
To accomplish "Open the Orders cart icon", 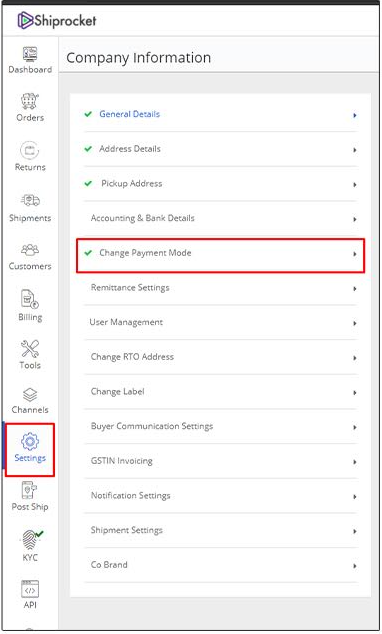I will coord(30,101).
